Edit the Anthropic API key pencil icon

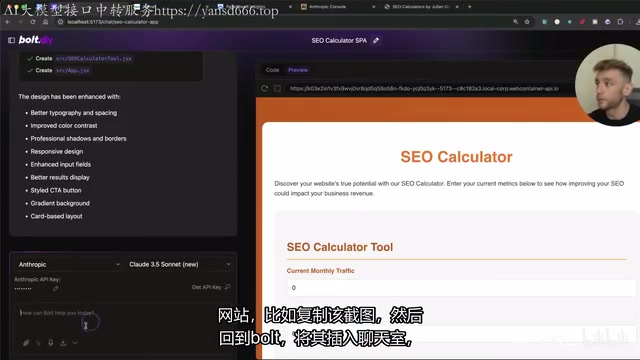[56, 289]
